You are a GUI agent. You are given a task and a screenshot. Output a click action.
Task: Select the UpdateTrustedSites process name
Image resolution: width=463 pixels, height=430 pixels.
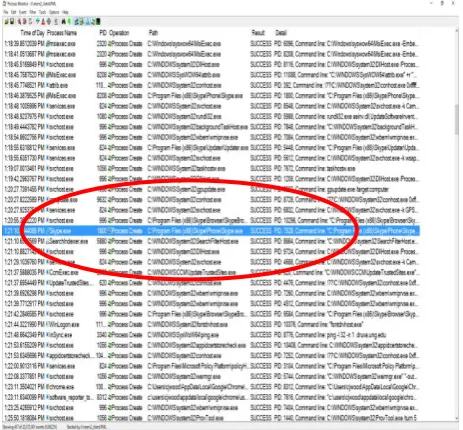71,283
